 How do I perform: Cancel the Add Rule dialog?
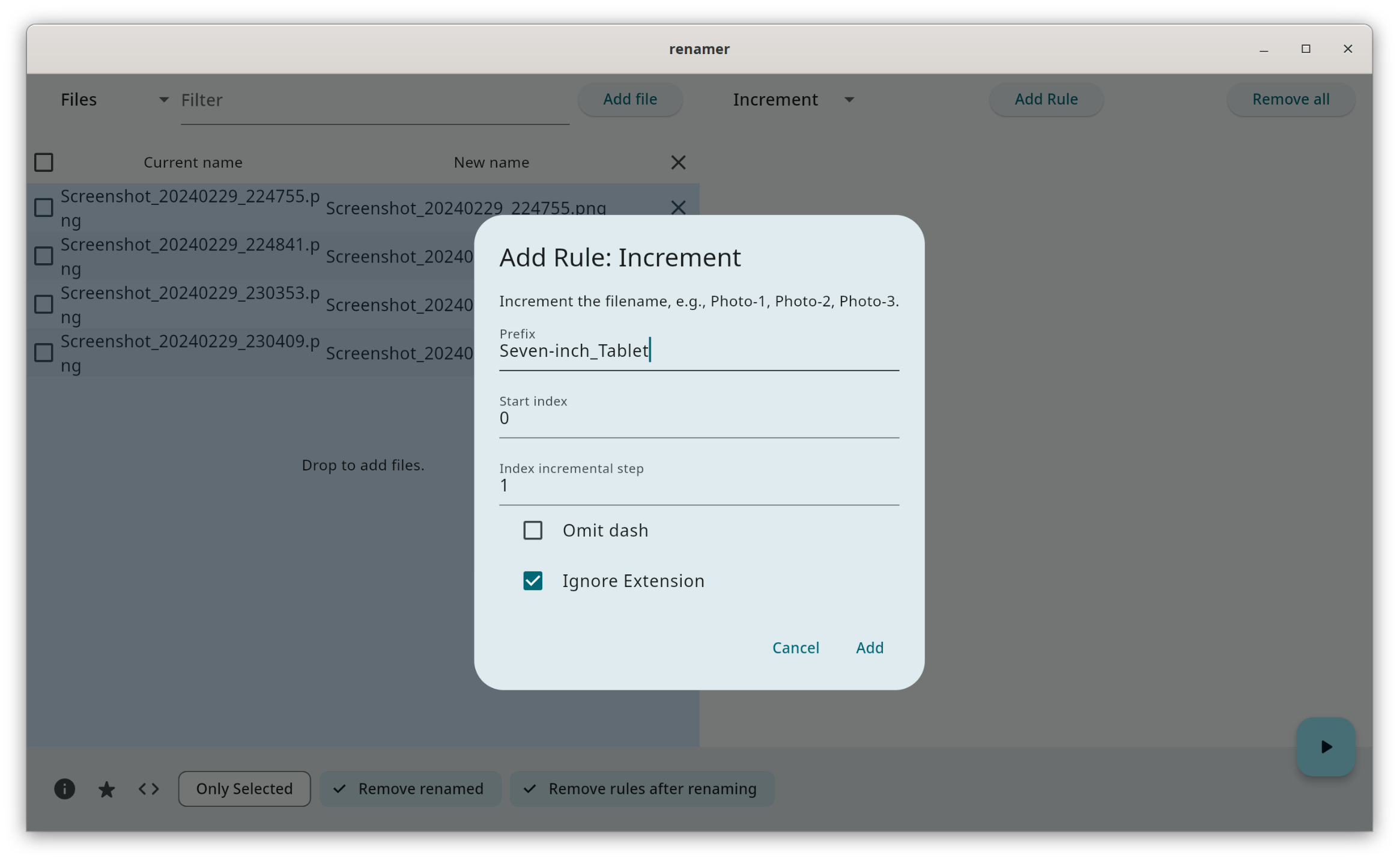[x=795, y=647]
